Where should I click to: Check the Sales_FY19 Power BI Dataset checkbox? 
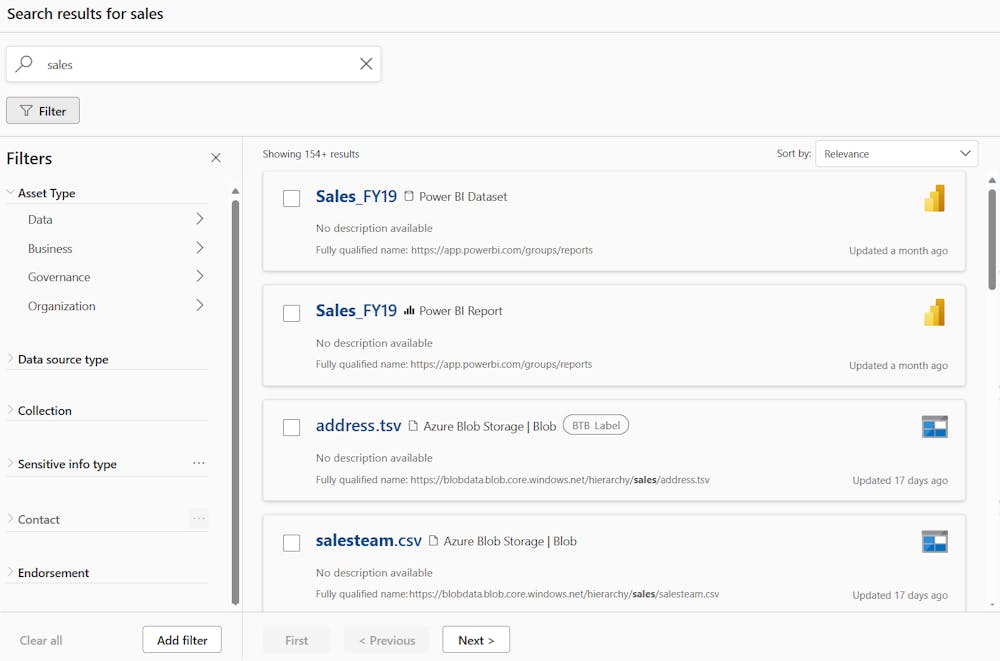(291, 198)
